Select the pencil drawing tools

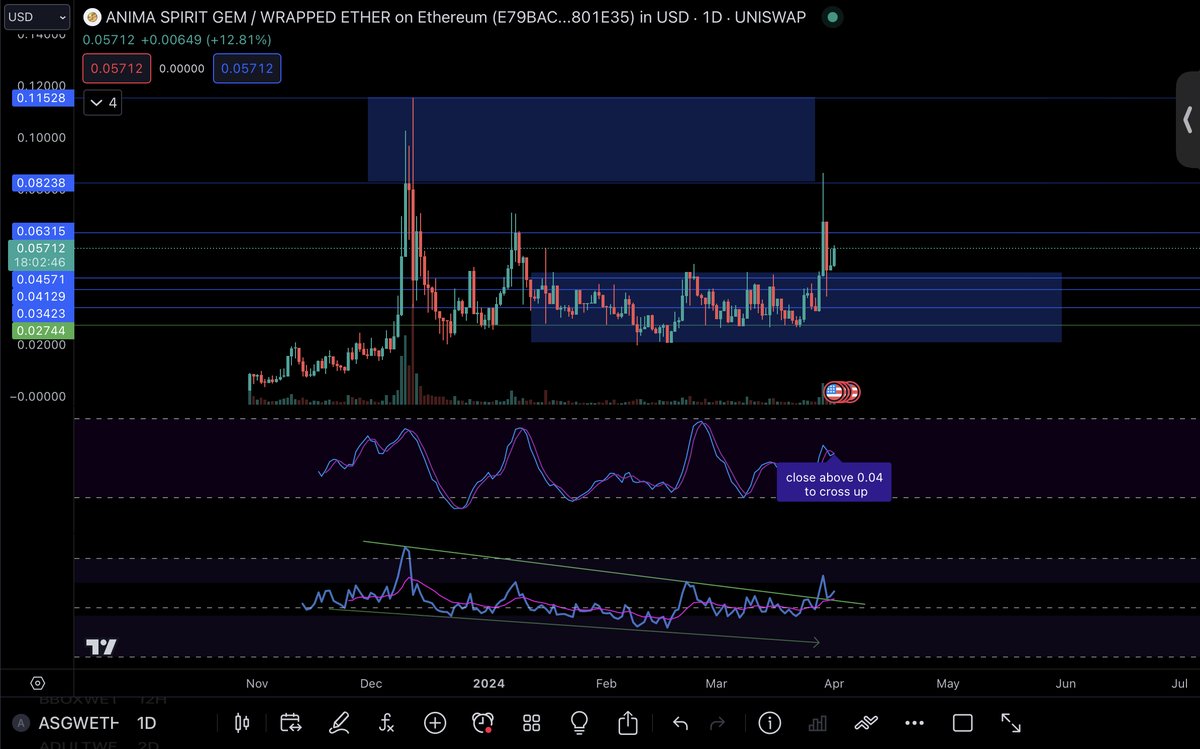(339, 722)
